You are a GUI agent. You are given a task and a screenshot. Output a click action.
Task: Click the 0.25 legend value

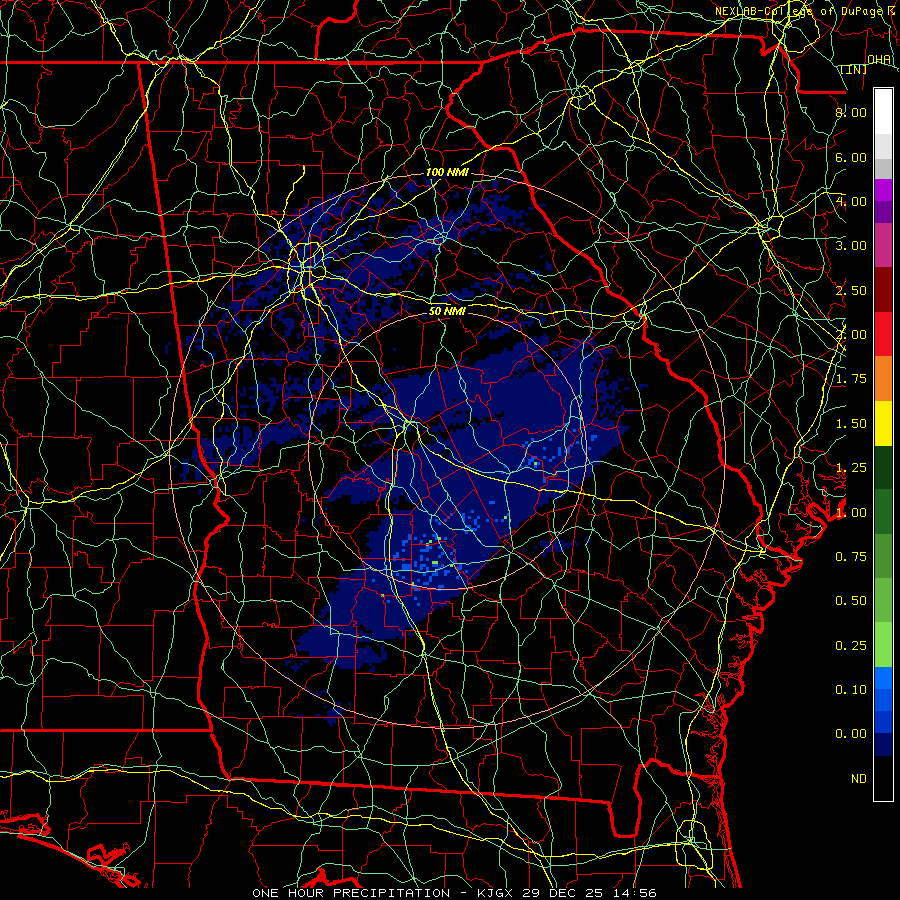coord(851,646)
